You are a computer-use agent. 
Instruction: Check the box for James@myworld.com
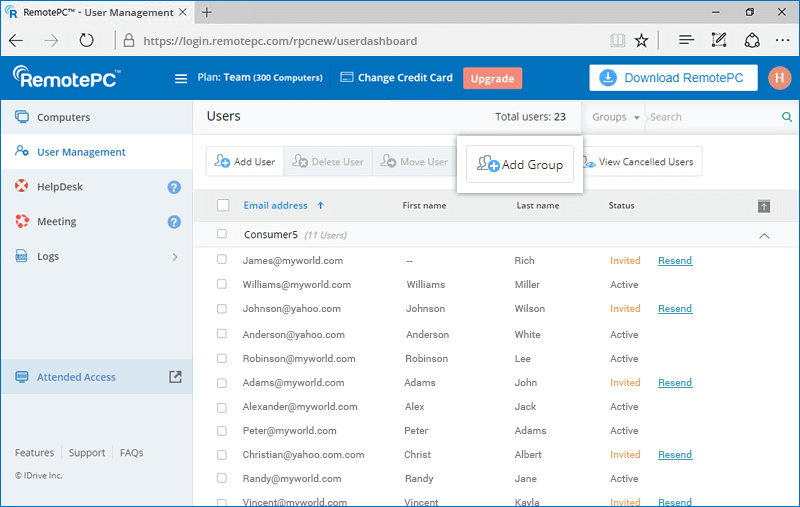[x=221, y=259]
